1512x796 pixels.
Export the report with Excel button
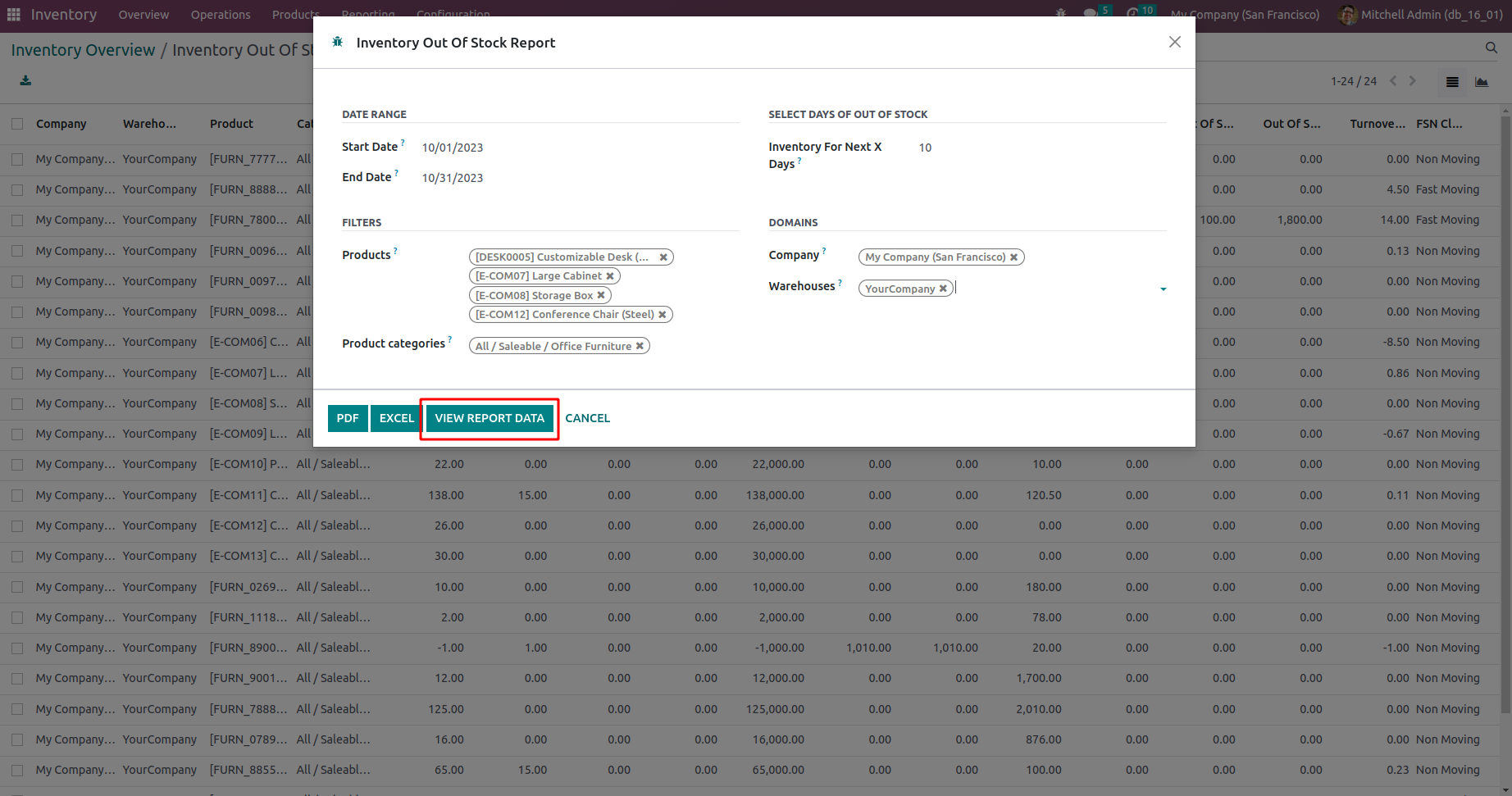point(396,419)
